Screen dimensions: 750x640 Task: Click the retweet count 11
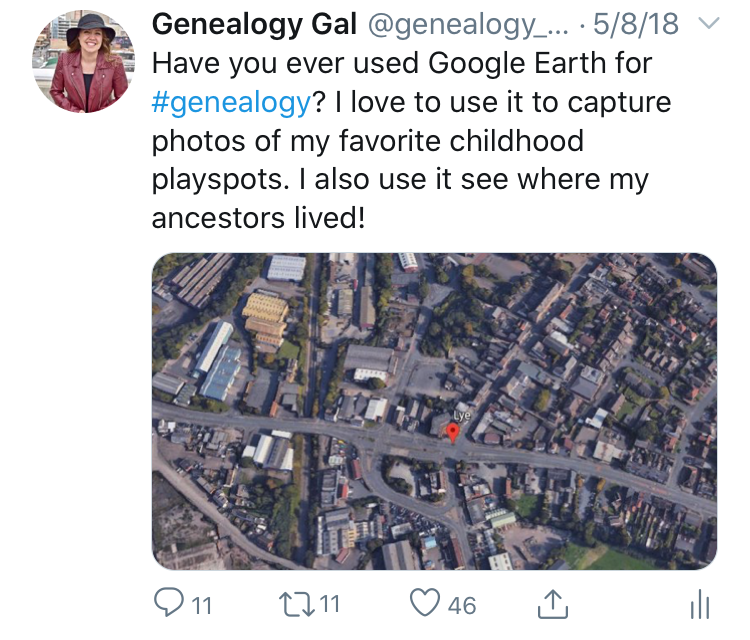pos(330,604)
